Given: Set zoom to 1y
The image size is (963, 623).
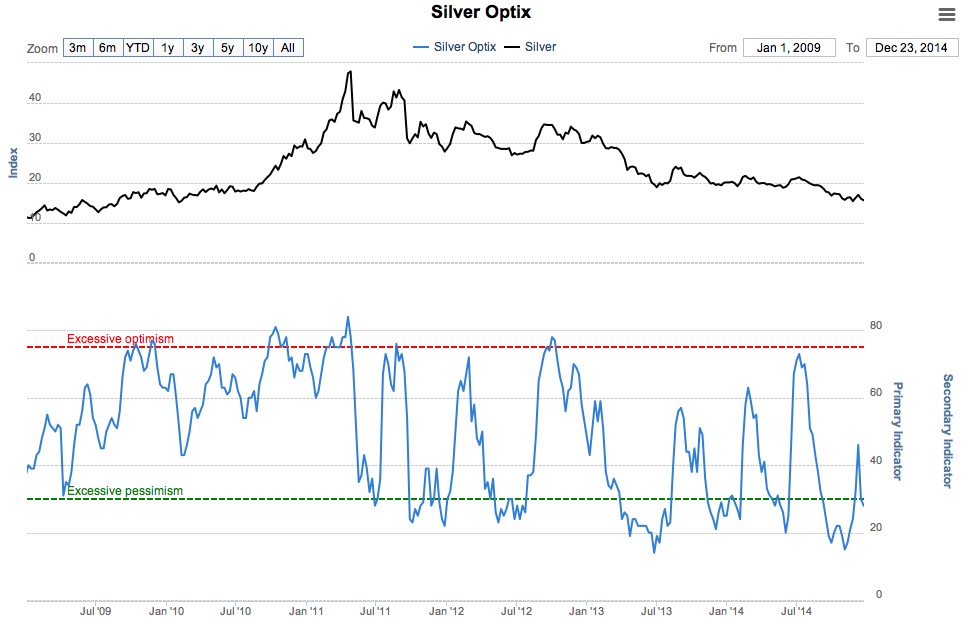Looking at the screenshot, I should point(168,48).
